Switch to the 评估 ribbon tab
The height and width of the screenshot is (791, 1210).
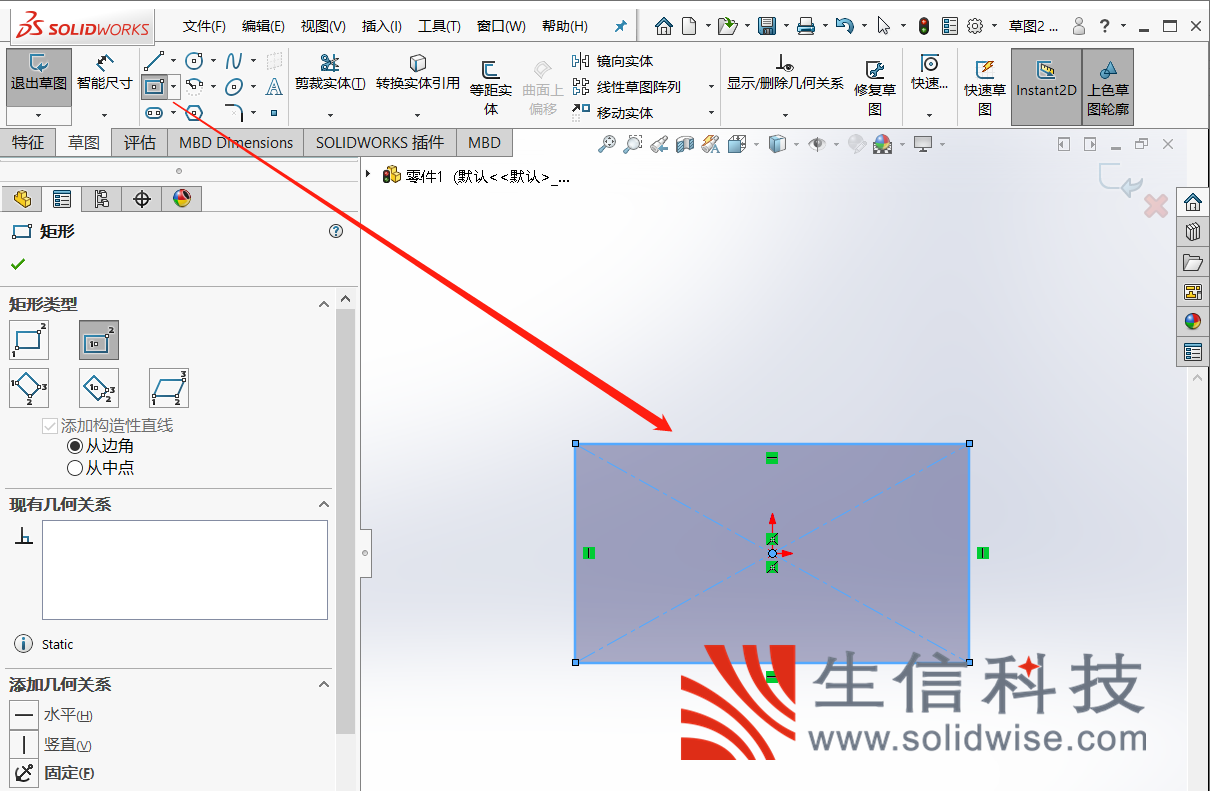coord(140,143)
